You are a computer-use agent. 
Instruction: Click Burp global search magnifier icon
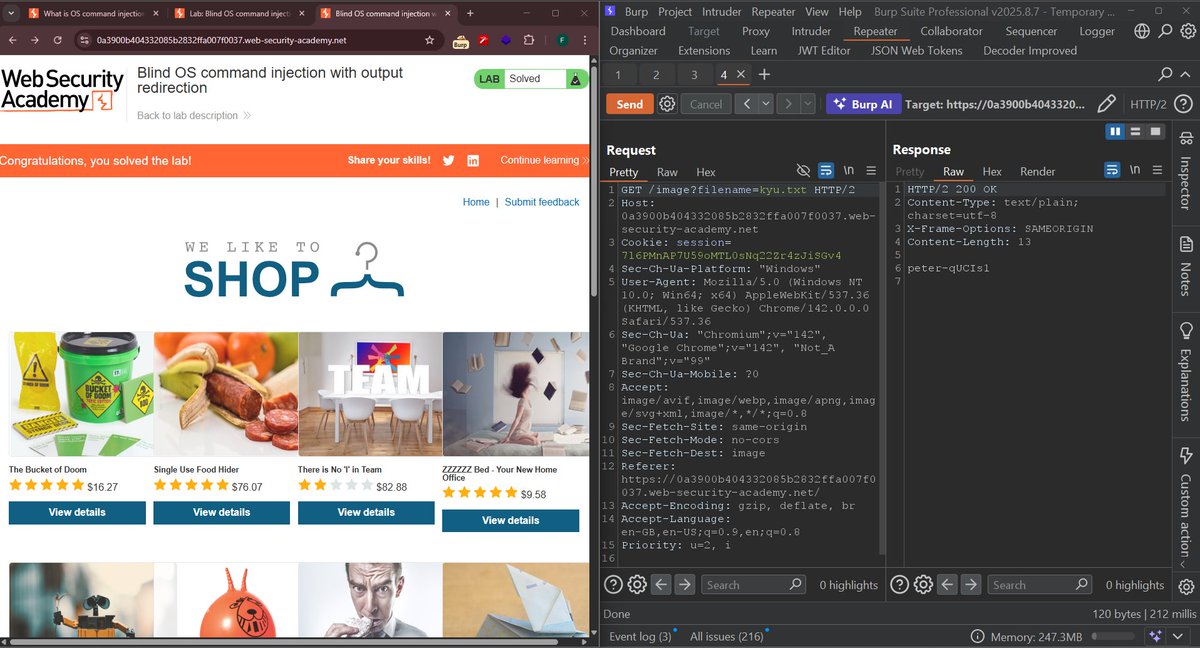click(1164, 31)
